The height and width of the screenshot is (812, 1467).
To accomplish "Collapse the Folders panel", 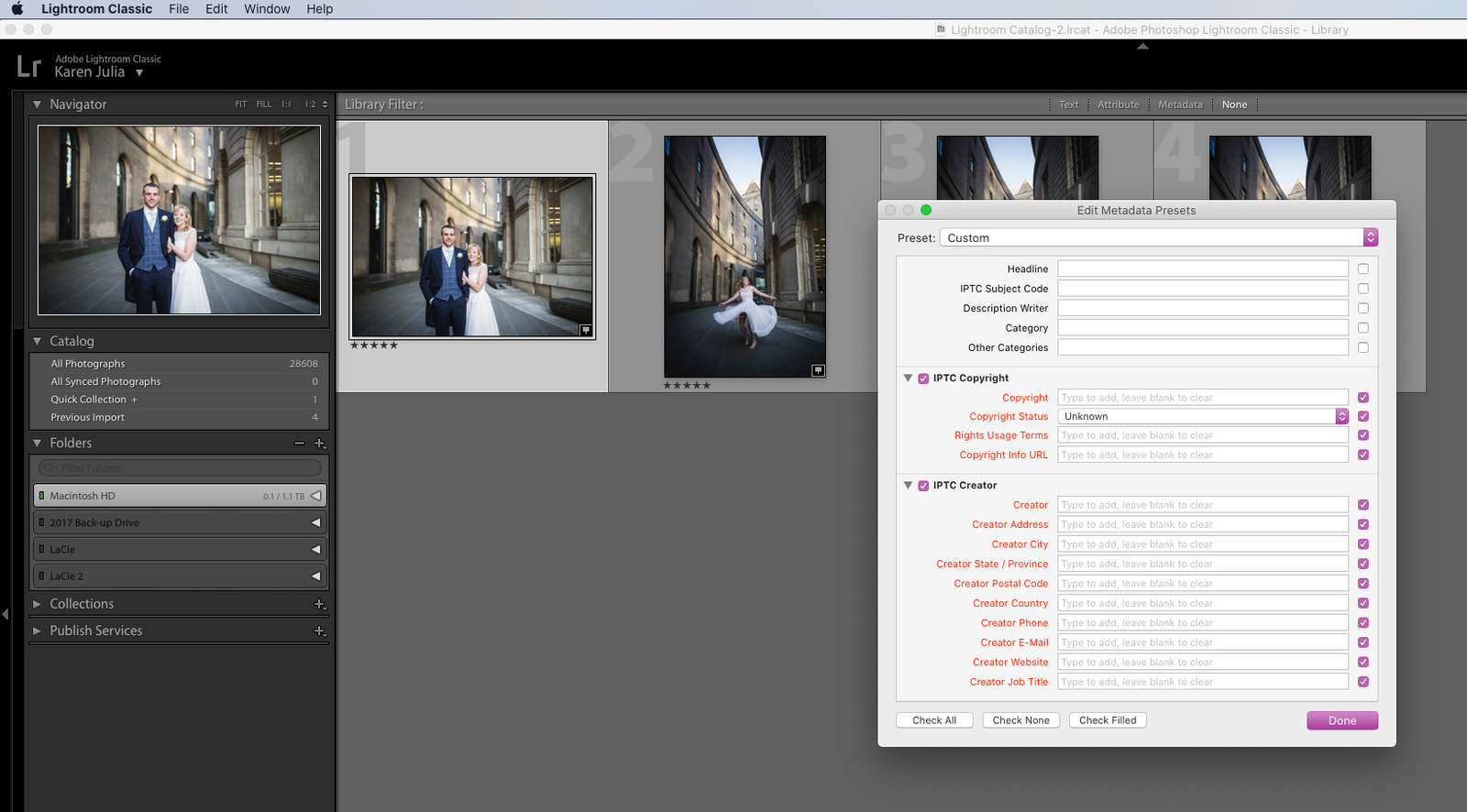I will click(x=37, y=443).
